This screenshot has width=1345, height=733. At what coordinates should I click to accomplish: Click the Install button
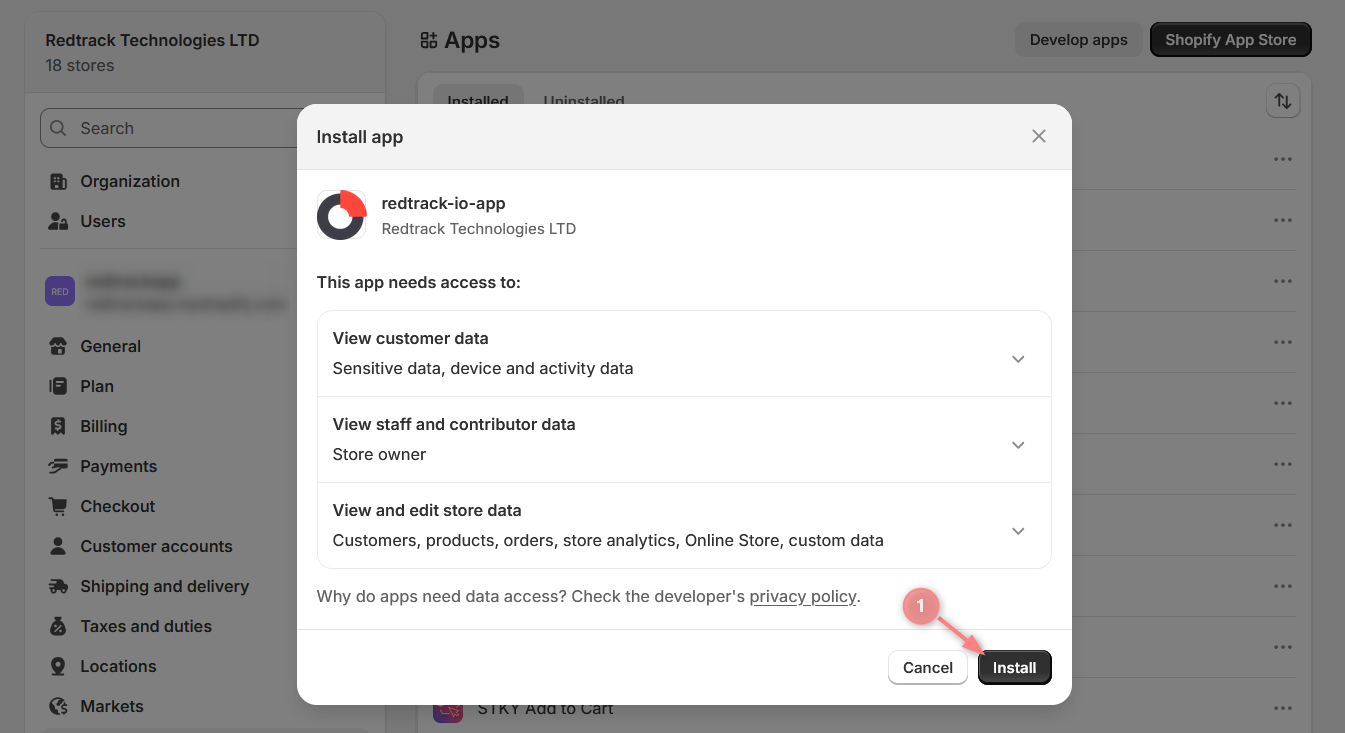pyautogui.click(x=1014, y=668)
